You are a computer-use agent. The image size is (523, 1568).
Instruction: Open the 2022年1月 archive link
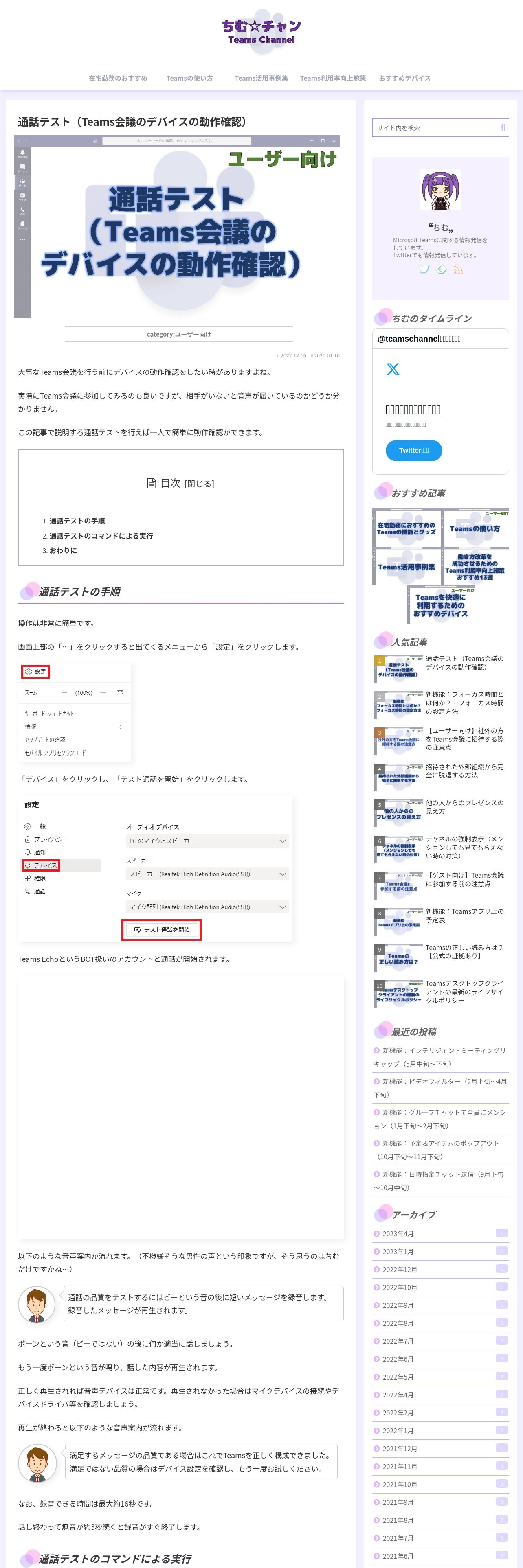(441, 1430)
